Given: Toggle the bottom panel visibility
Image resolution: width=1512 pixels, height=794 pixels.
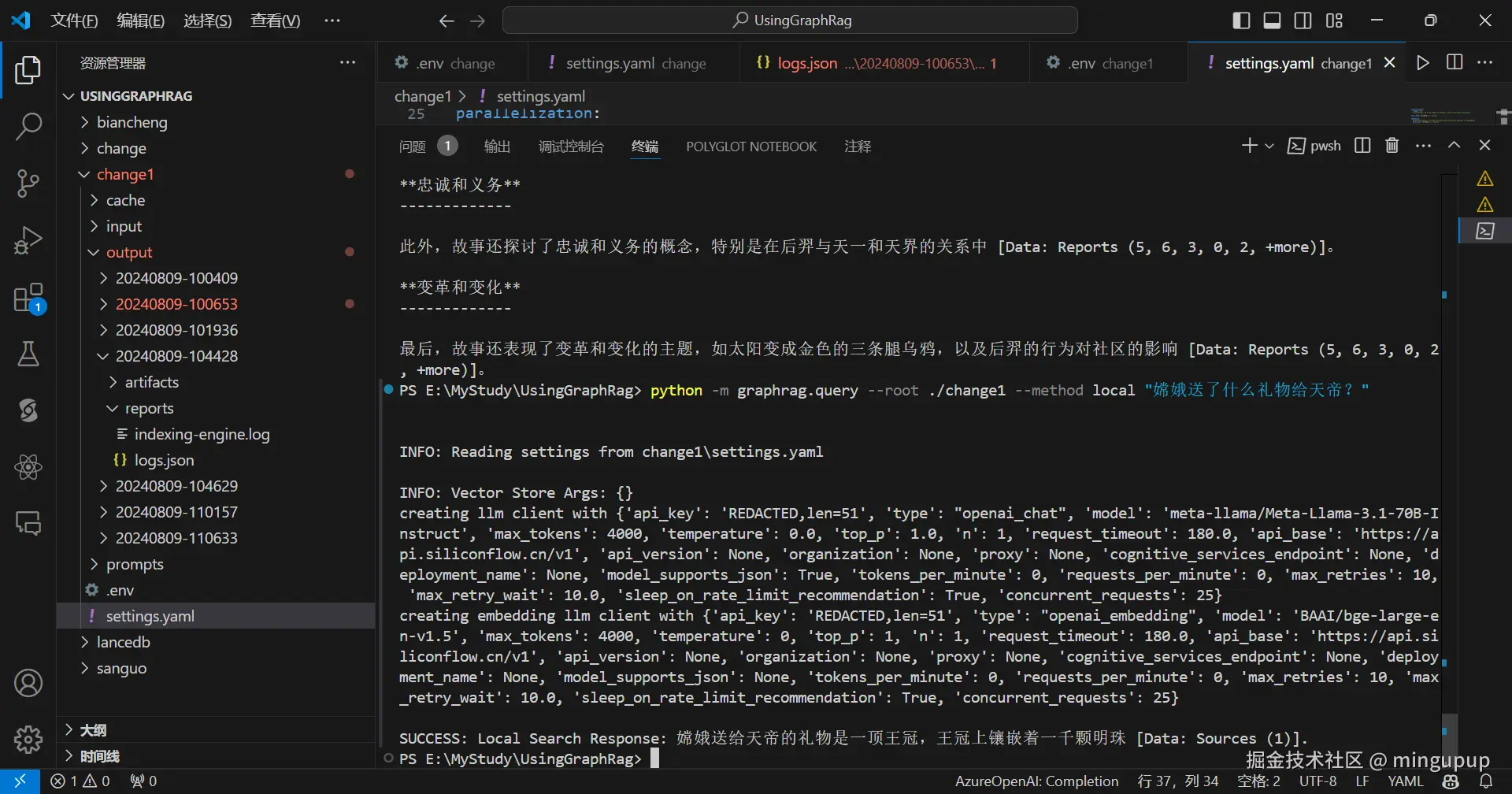Looking at the screenshot, I should point(1271,20).
